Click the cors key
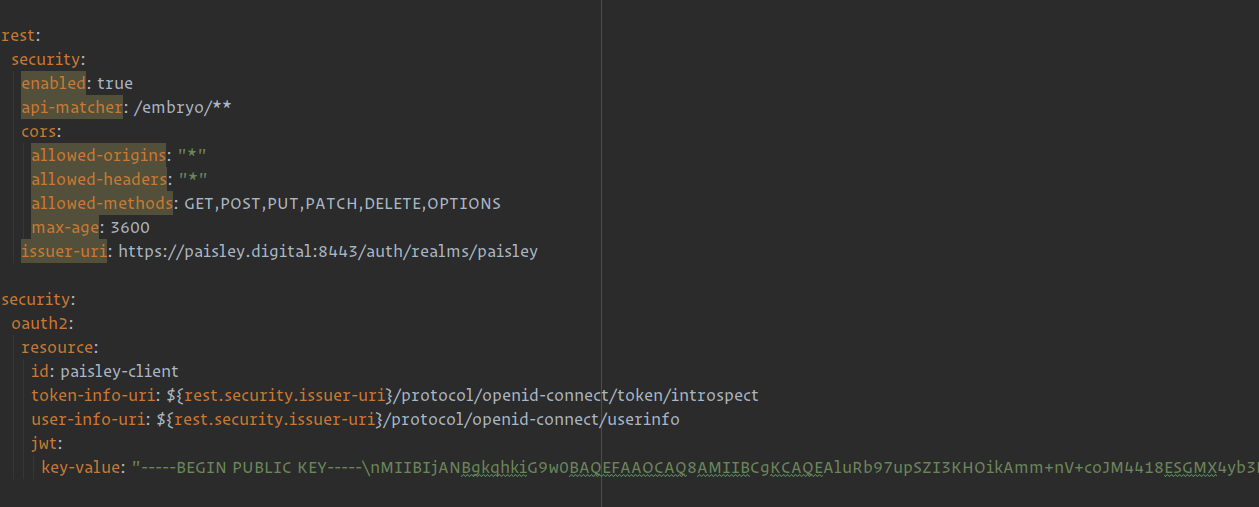Viewport: 1259px width, 507px height. point(40,132)
